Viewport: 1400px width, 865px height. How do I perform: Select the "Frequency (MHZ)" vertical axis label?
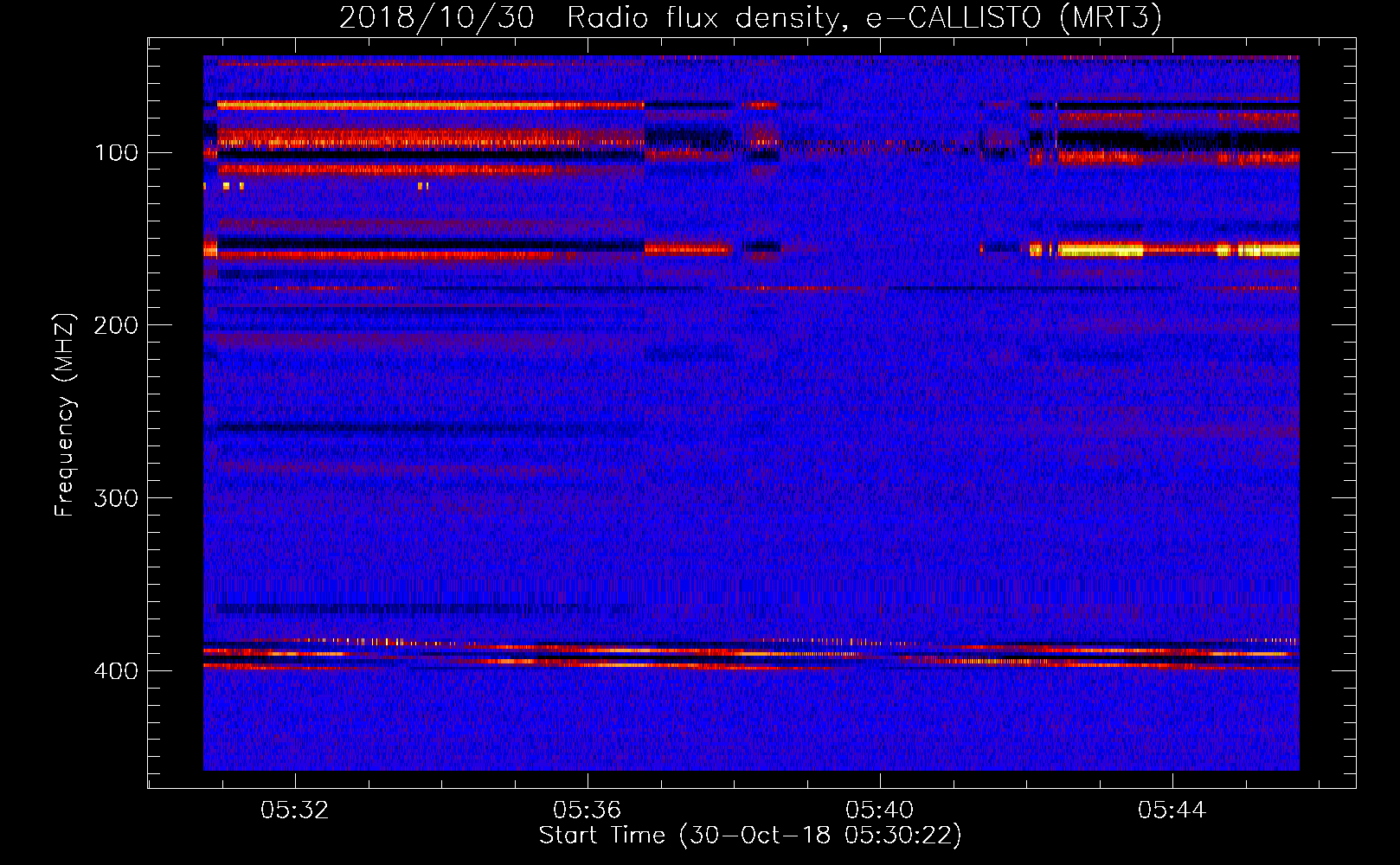click(x=66, y=414)
